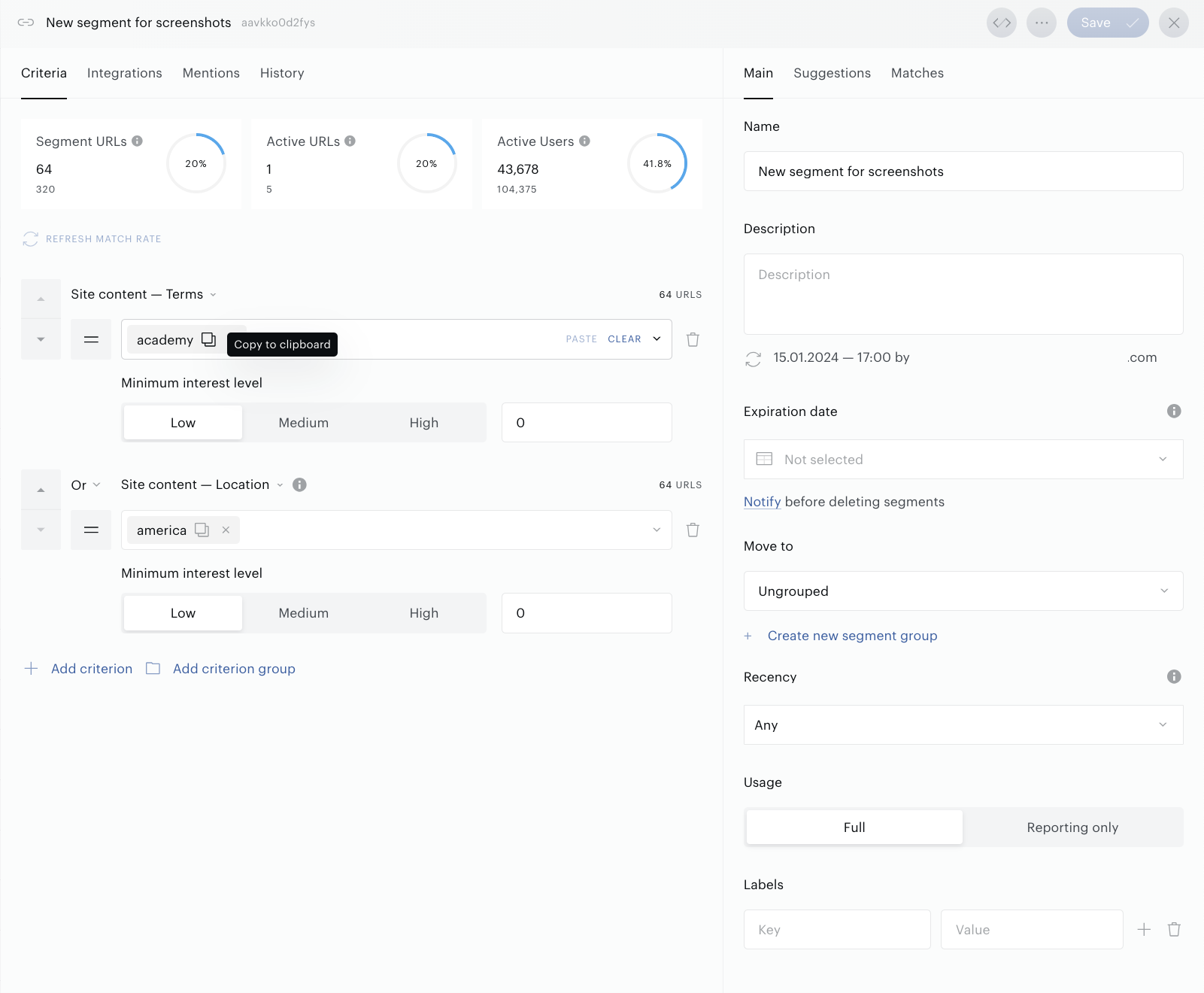Move the Location criterion up

pos(41,490)
